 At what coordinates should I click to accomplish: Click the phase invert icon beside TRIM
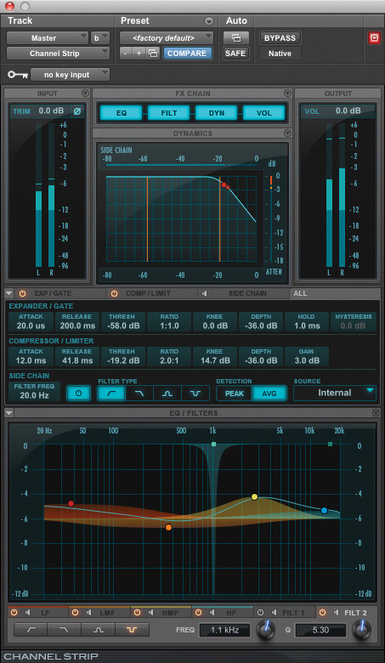pos(77,112)
